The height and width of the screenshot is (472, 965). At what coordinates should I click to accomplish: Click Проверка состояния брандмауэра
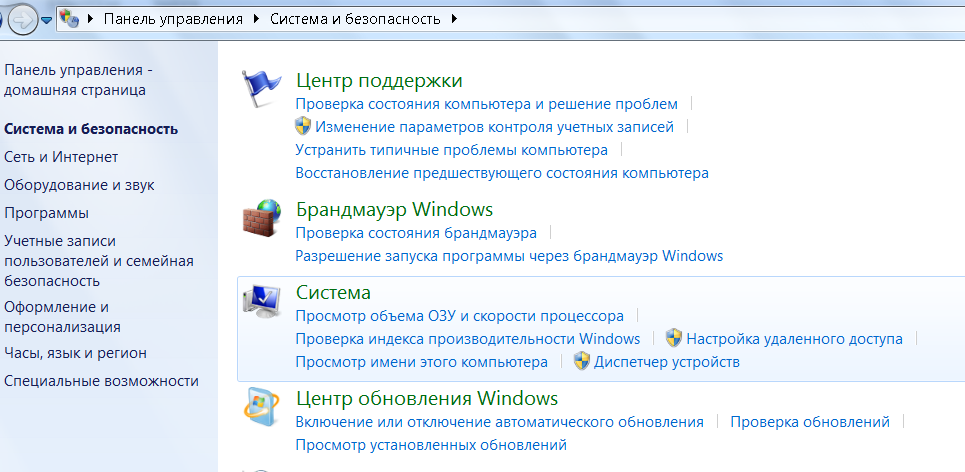(416, 233)
